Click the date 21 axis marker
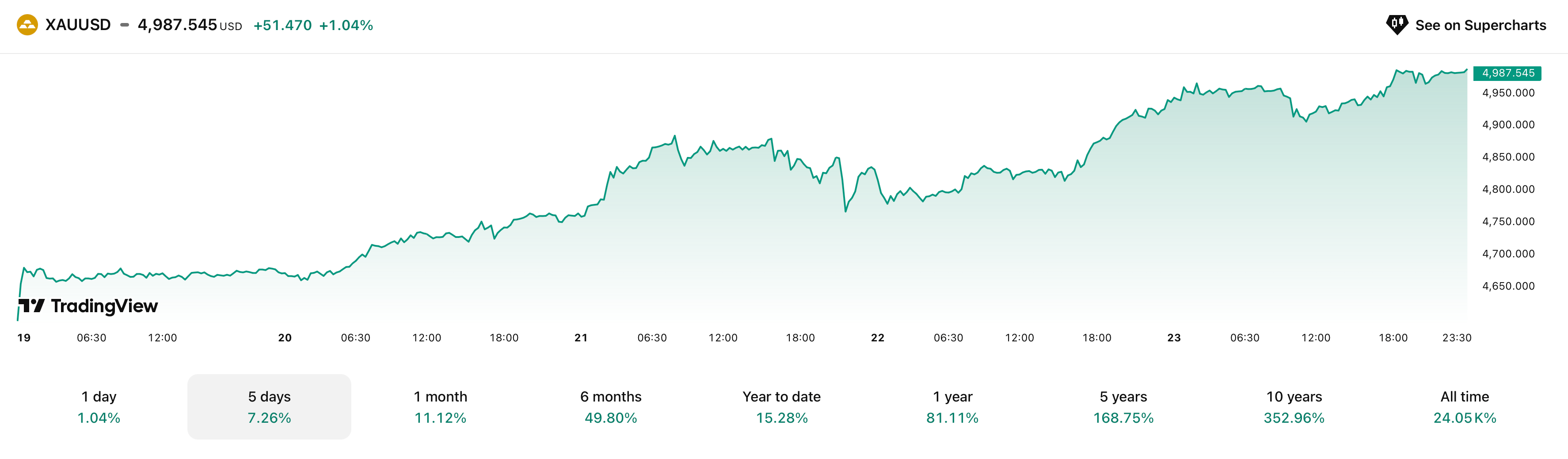Viewport: 1568px width, 459px height. (x=581, y=338)
